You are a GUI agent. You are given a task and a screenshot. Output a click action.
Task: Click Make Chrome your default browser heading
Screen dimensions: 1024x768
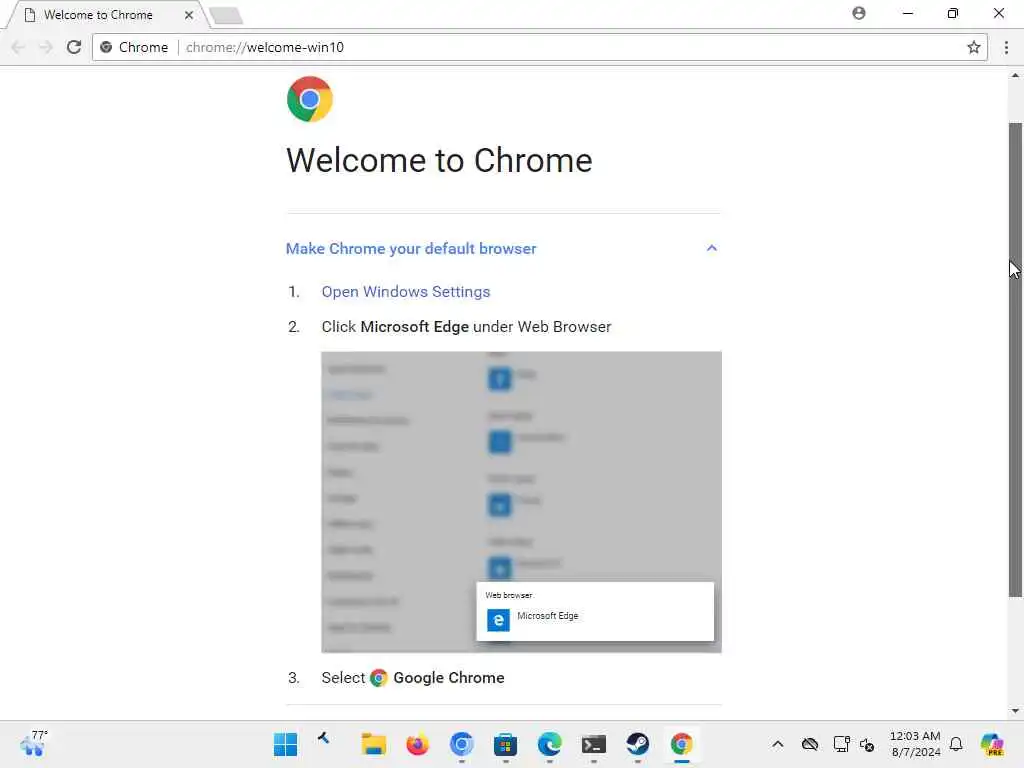411,249
